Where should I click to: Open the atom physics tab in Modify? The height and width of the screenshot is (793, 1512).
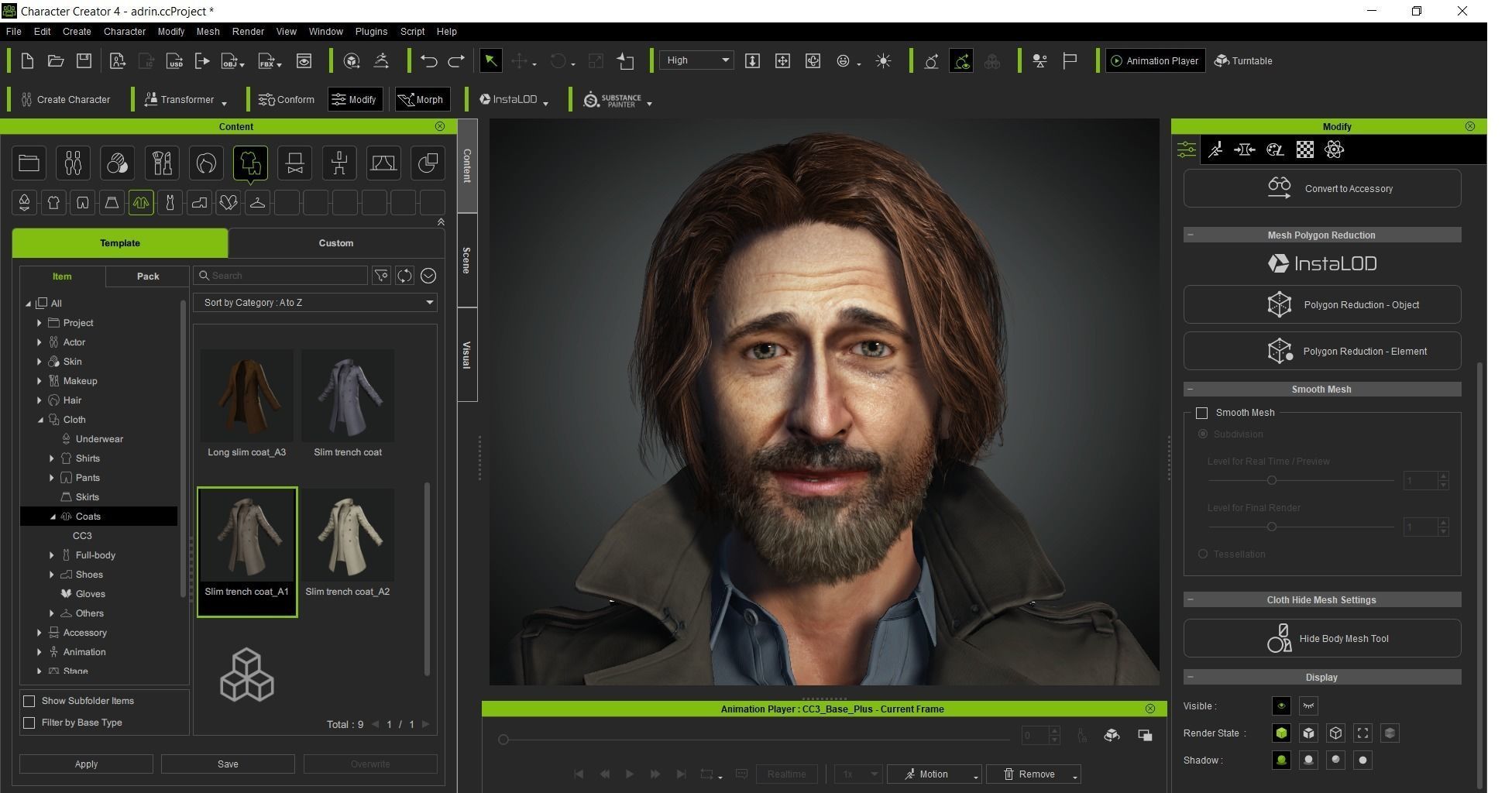(x=1334, y=149)
